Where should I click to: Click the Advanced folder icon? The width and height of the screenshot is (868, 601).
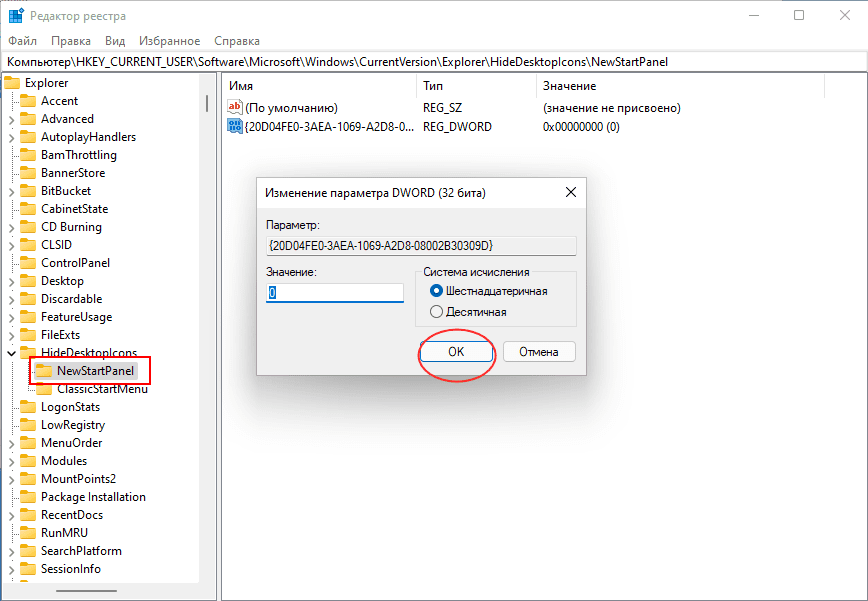[28, 119]
